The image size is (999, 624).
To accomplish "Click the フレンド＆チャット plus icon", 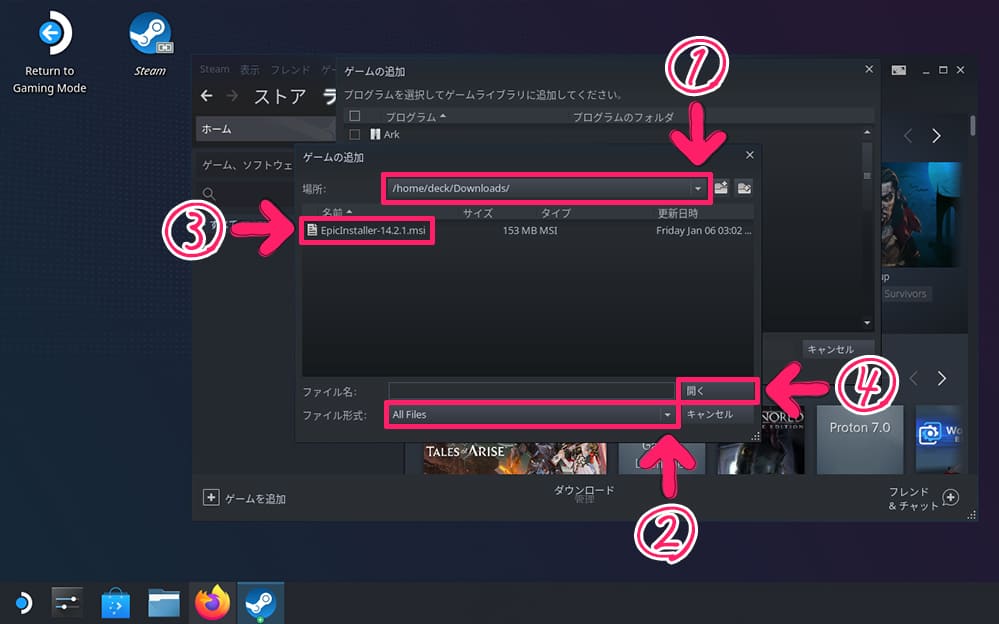I will tap(951, 497).
